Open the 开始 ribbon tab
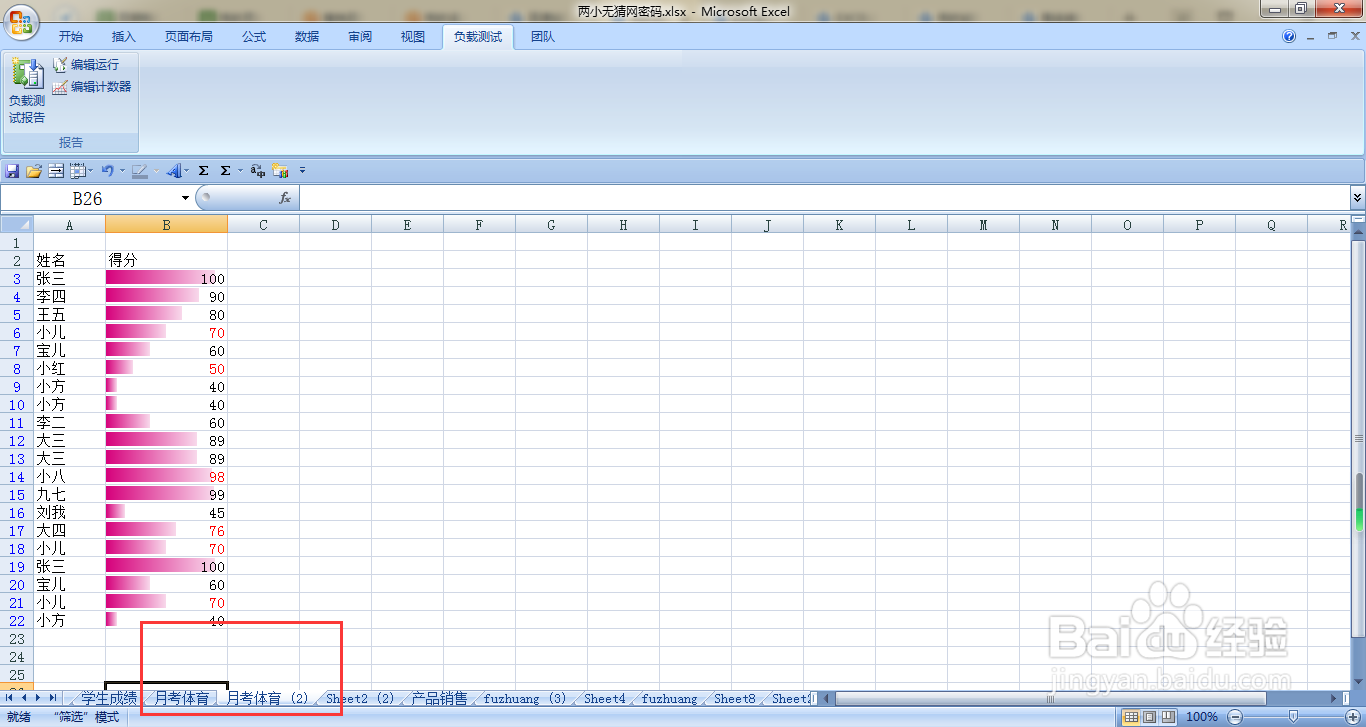Image resolution: width=1366 pixels, height=727 pixels. tap(71, 37)
